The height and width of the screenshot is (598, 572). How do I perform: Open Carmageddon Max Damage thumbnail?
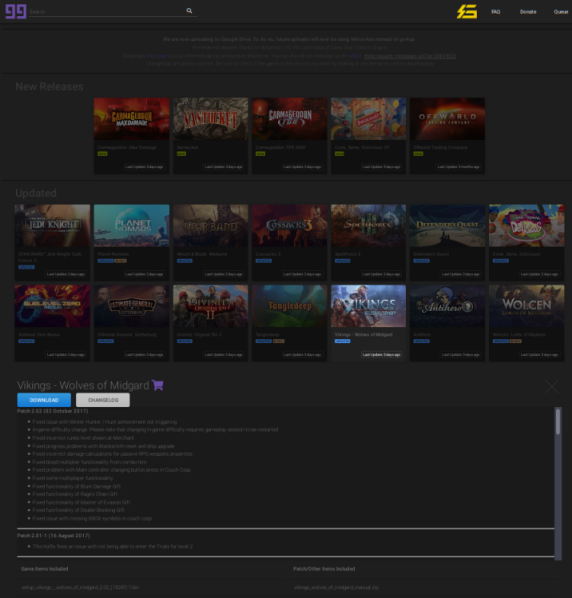[132, 119]
